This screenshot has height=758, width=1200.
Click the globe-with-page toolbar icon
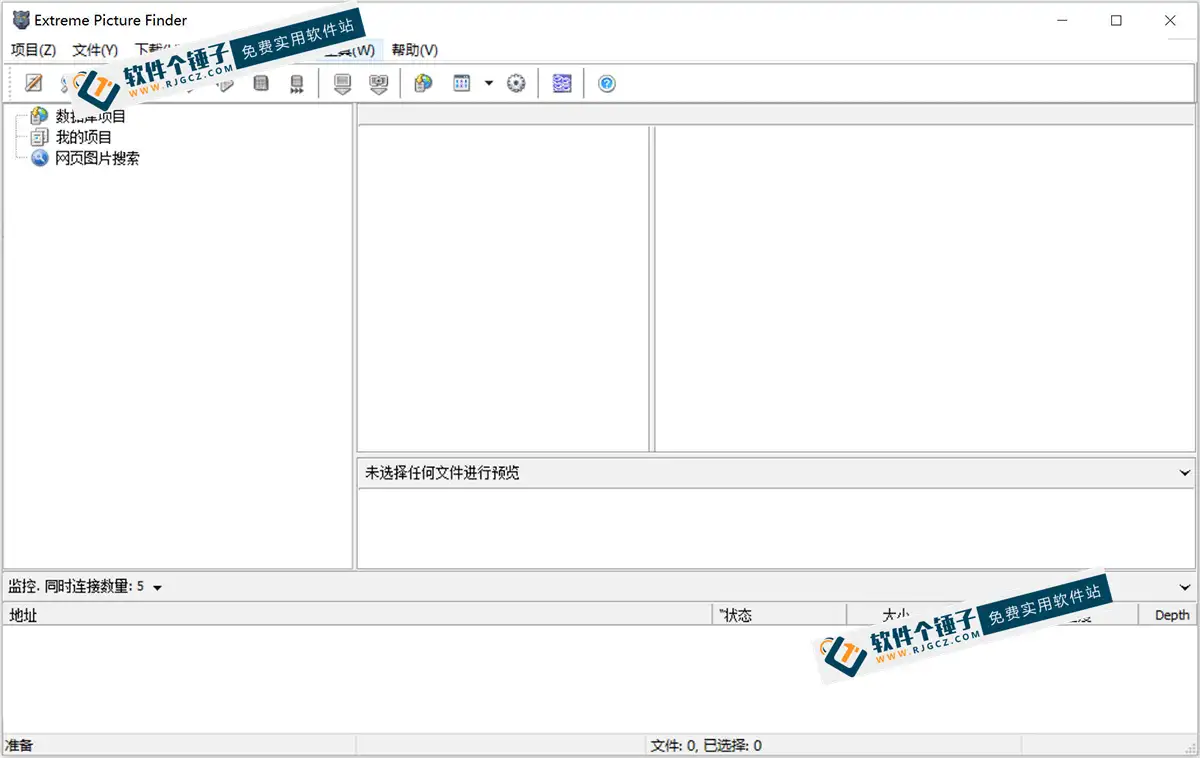[x=424, y=84]
